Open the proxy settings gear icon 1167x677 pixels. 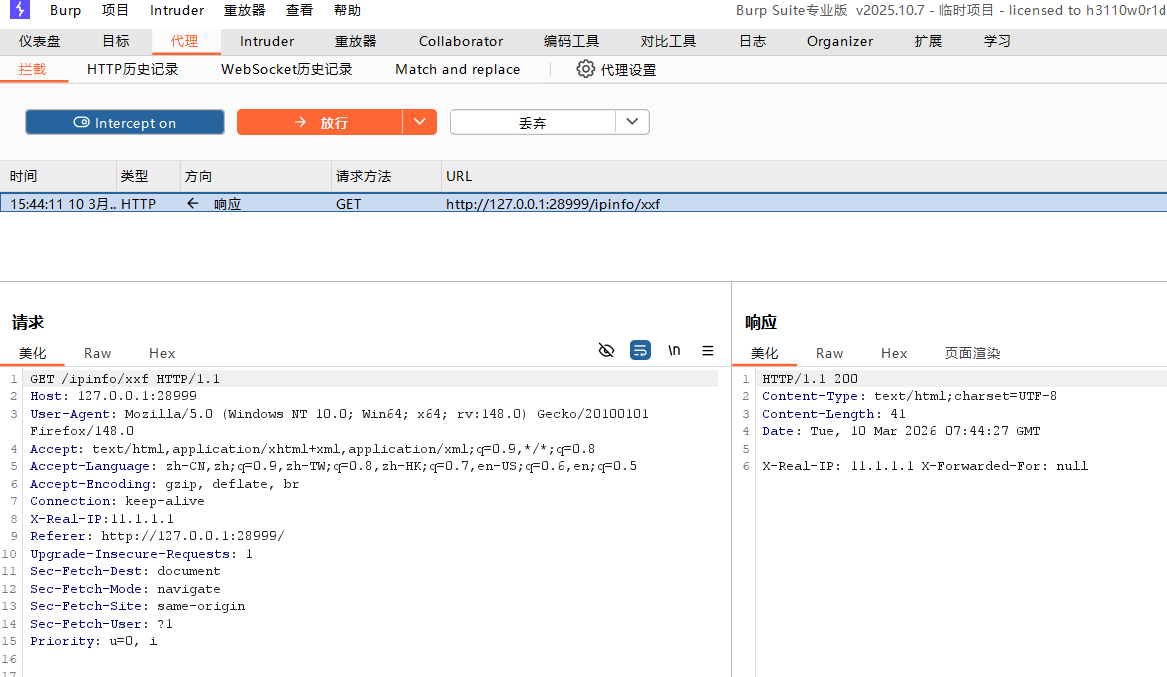click(x=586, y=69)
